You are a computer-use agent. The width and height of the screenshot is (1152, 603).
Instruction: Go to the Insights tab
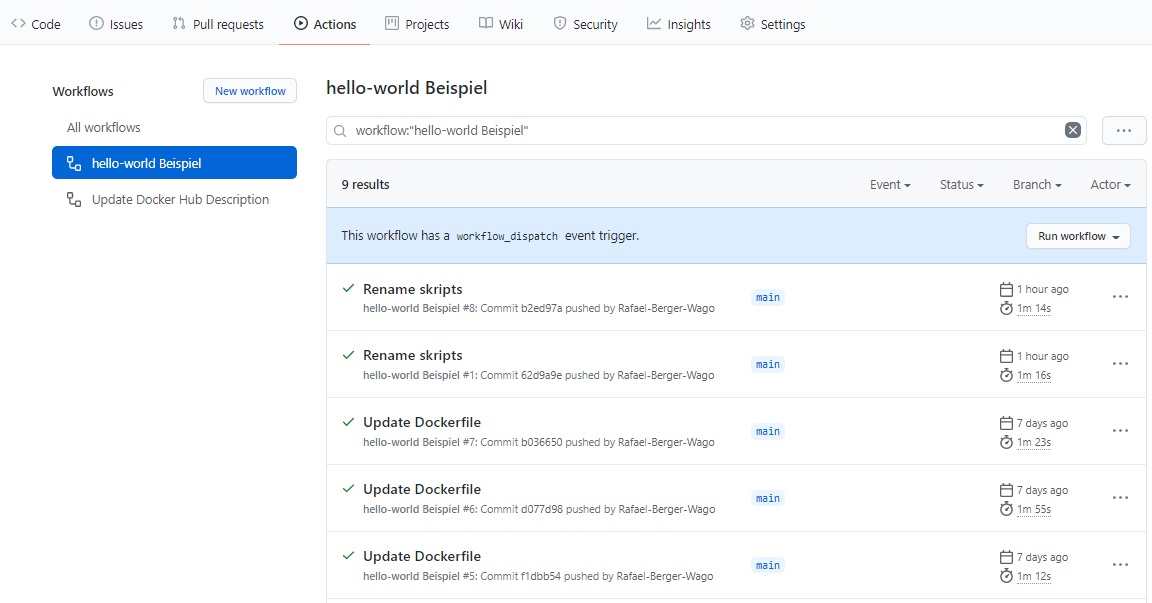coord(679,24)
